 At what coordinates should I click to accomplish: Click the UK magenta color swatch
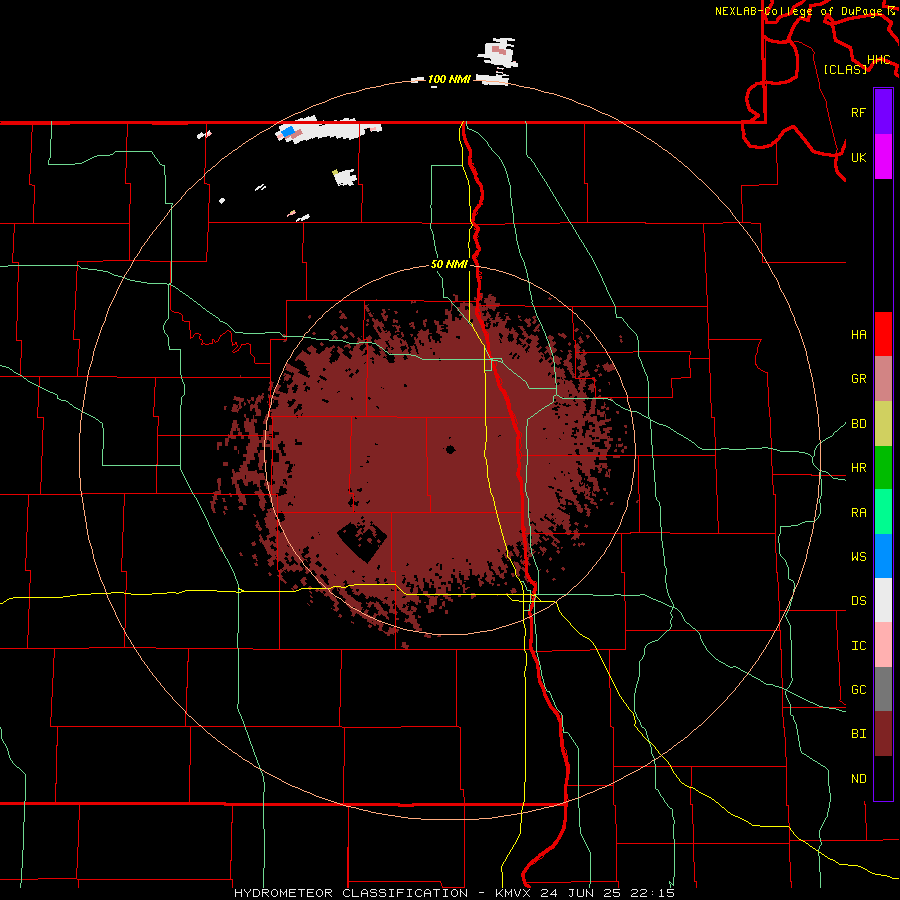[x=883, y=156]
